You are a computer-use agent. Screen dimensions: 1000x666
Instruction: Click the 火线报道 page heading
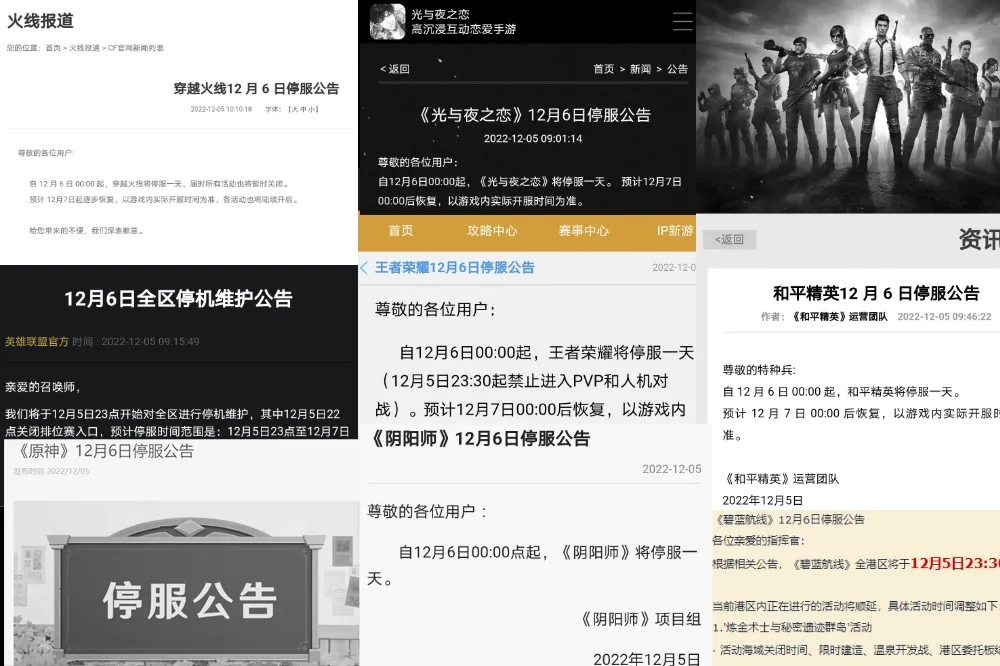click(40, 21)
